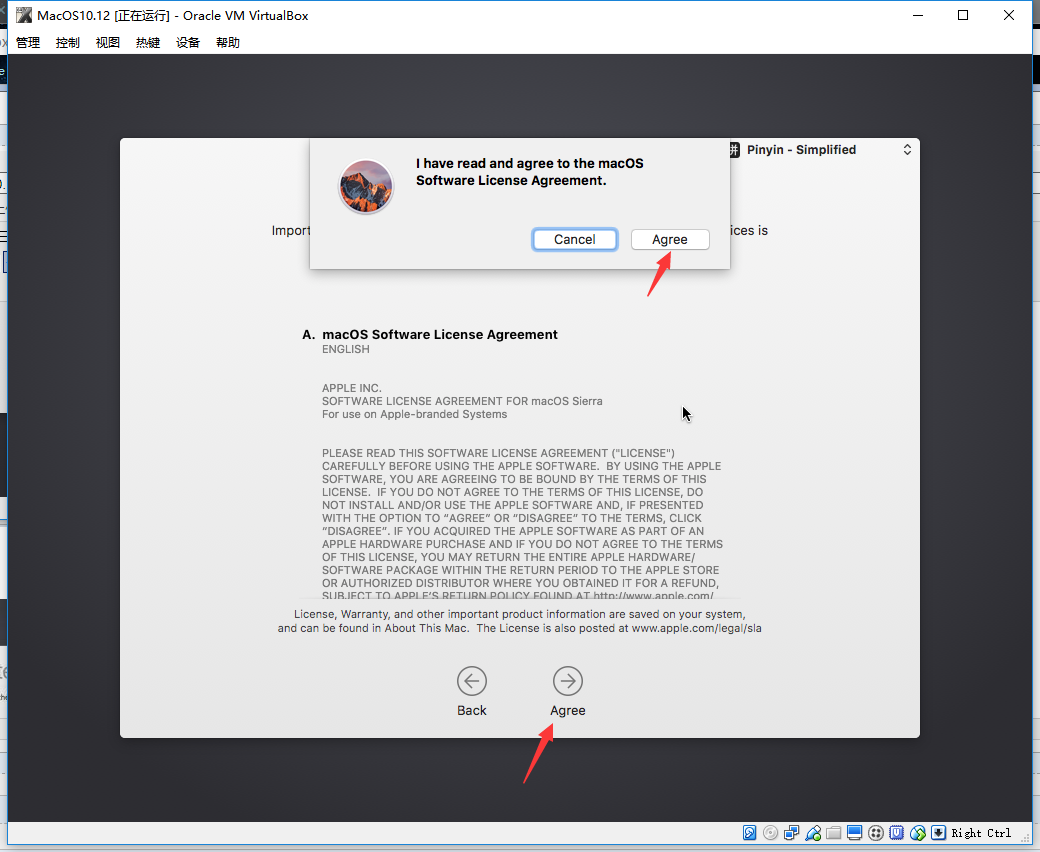Image resolution: width=1040 pixels, height=852 pixels.
Task: Click the keyboard capture arrow icon
Action: [939, 833]
